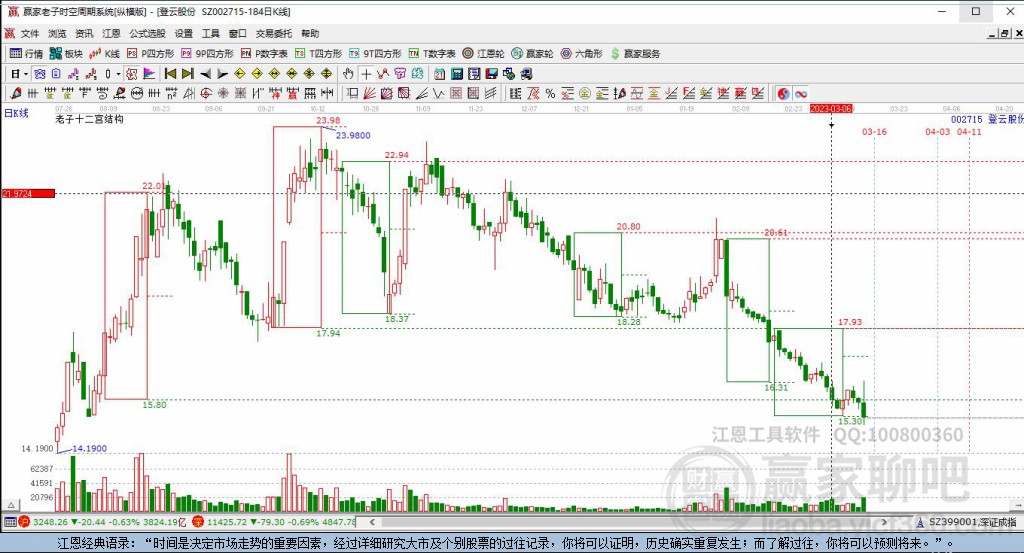Click the 2023-03-06 date marker
The width and height of the screenshot is (1024, 553).
point(831,108)
